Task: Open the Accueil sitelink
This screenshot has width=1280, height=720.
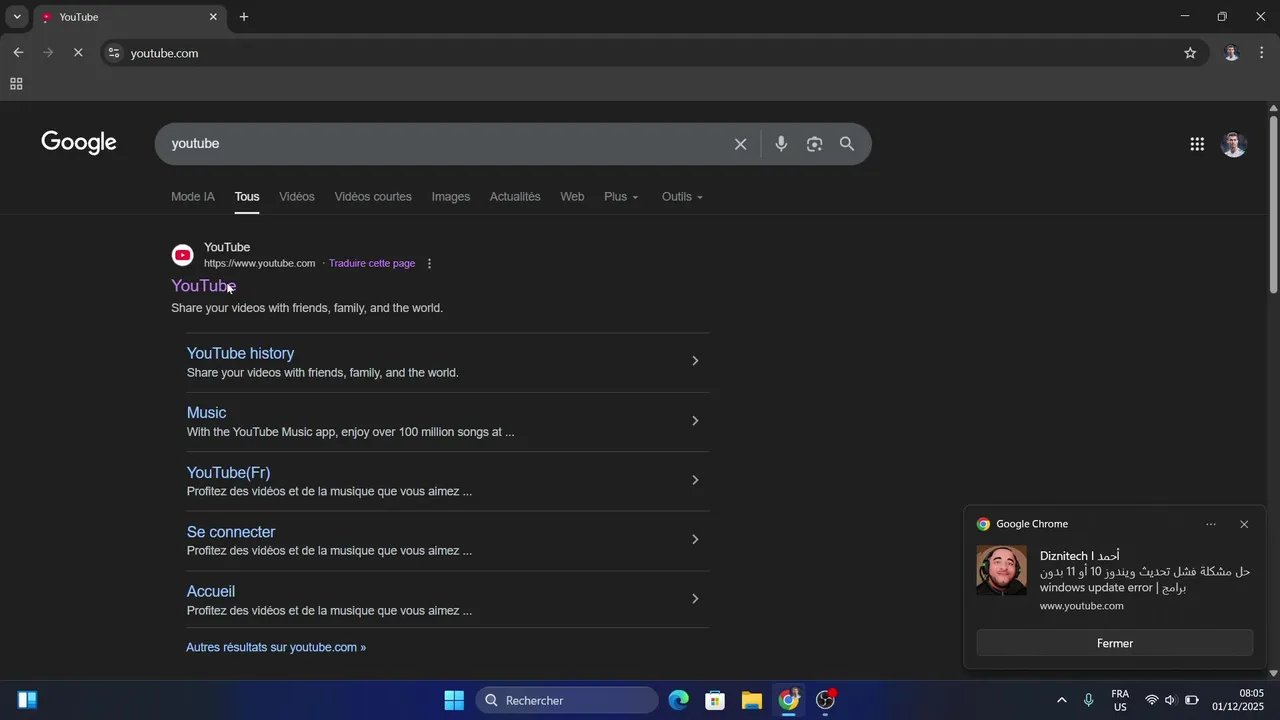Action: click(x=211, y=592)
